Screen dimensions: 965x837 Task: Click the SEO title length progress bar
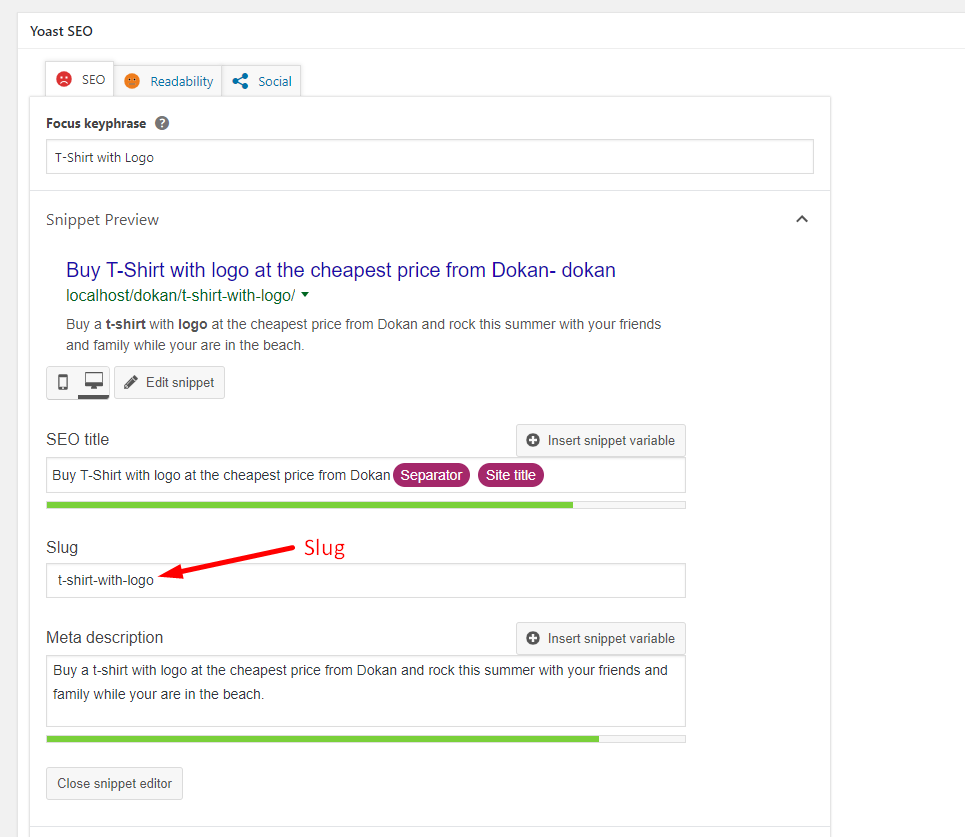click(x=366, y=505)
